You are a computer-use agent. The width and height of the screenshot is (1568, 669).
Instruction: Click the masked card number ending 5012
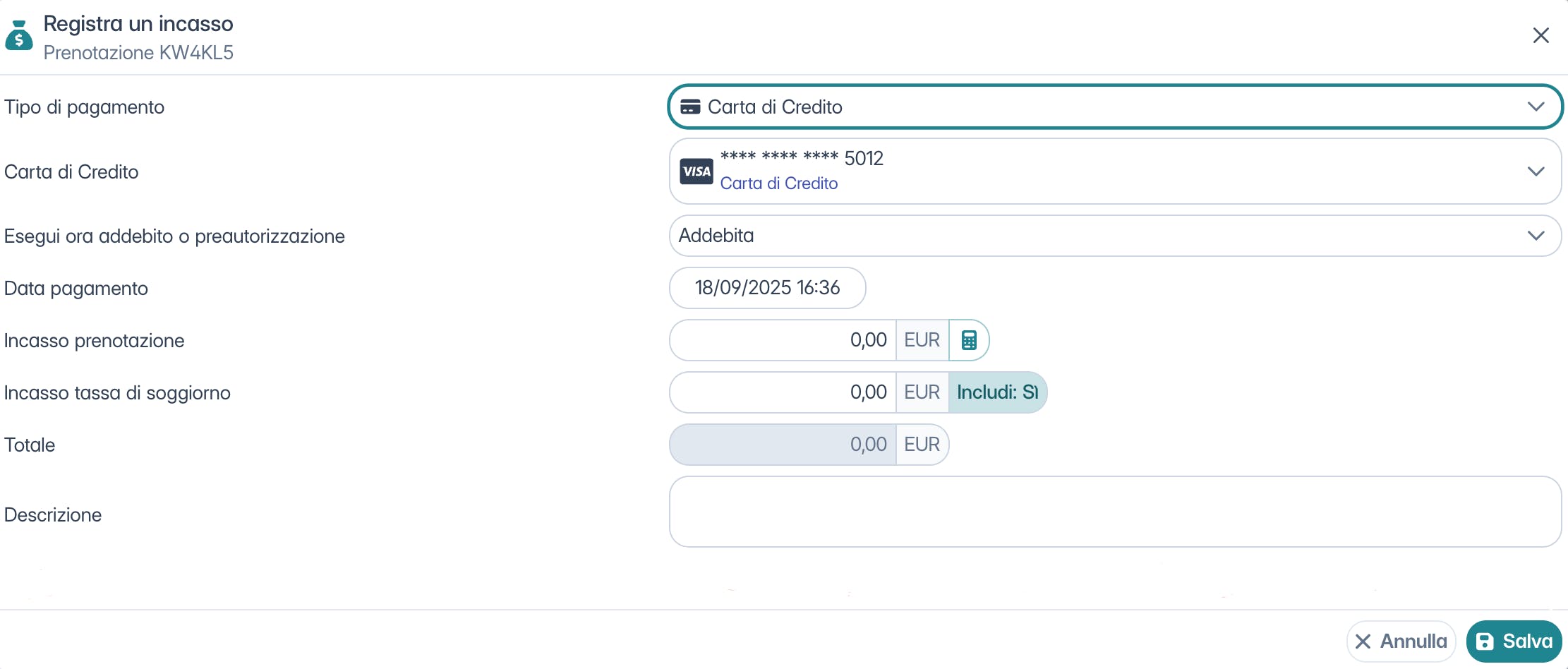[802, 158]
